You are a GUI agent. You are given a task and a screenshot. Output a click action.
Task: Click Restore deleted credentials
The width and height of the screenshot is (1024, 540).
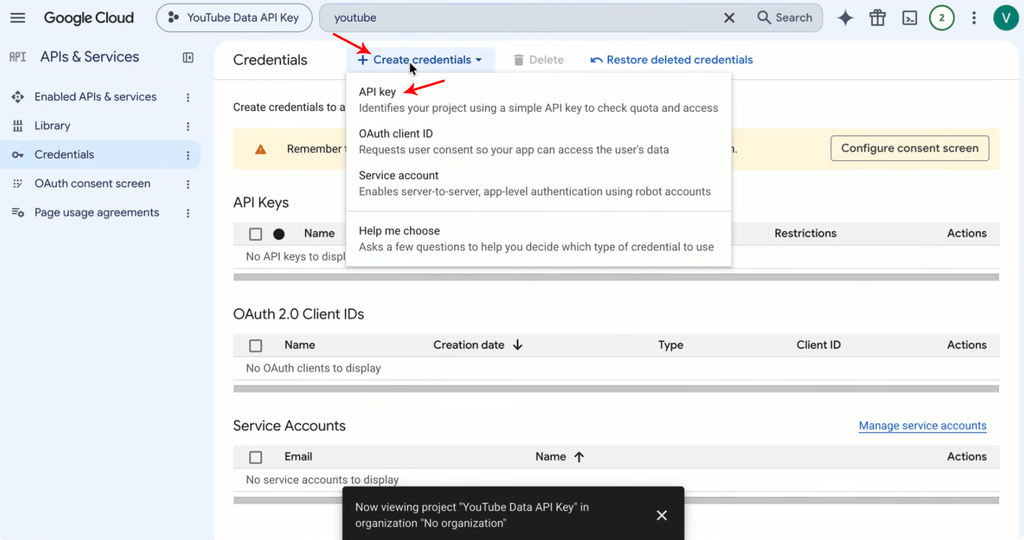(x=671, y=59)
